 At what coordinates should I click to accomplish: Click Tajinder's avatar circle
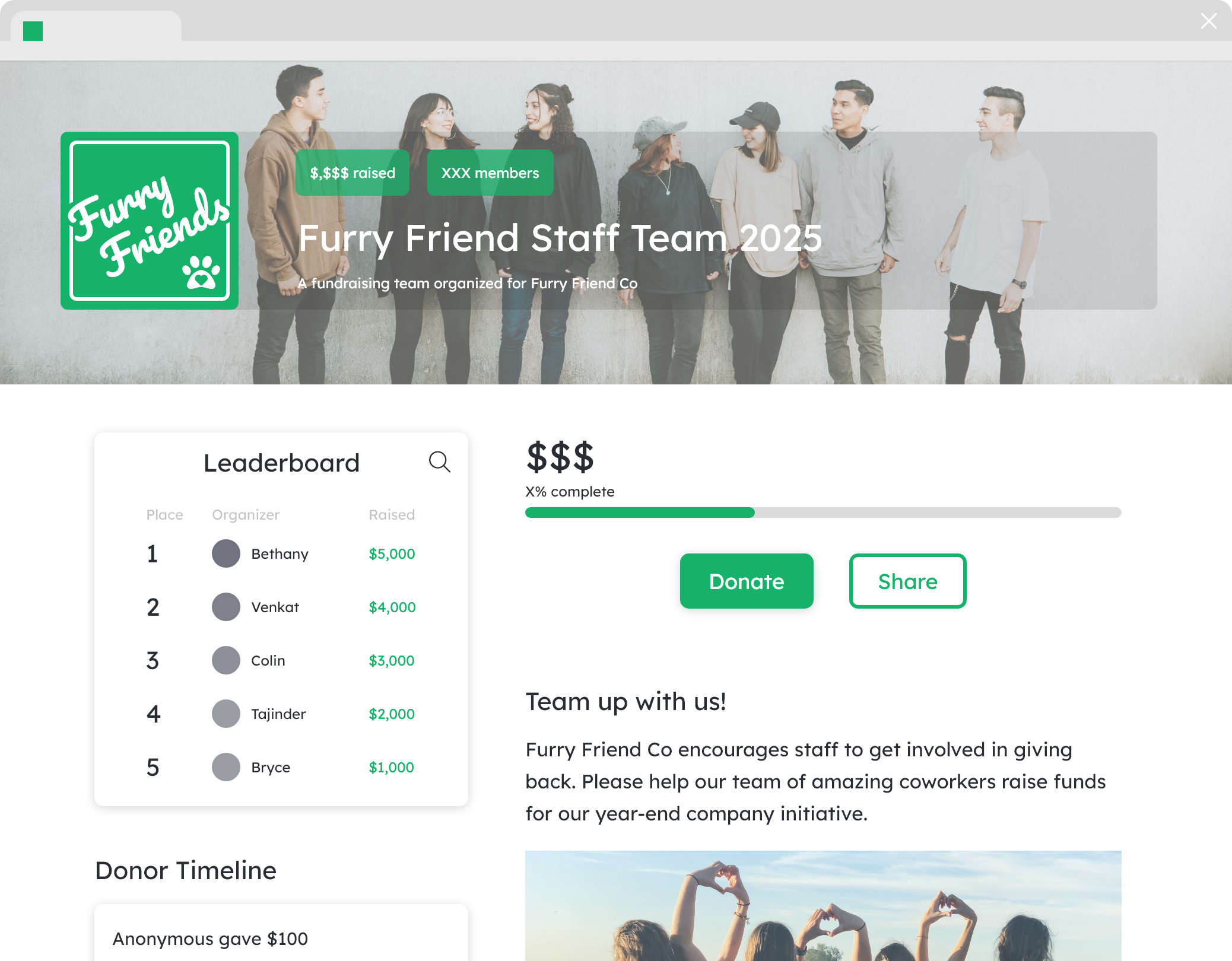(x=226, y=714)
